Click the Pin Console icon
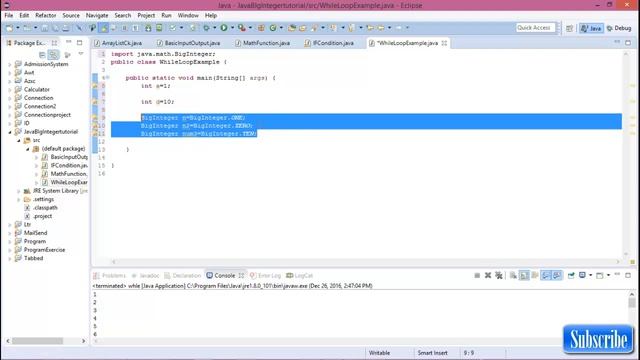640x360 pixels. coord(571,276)
